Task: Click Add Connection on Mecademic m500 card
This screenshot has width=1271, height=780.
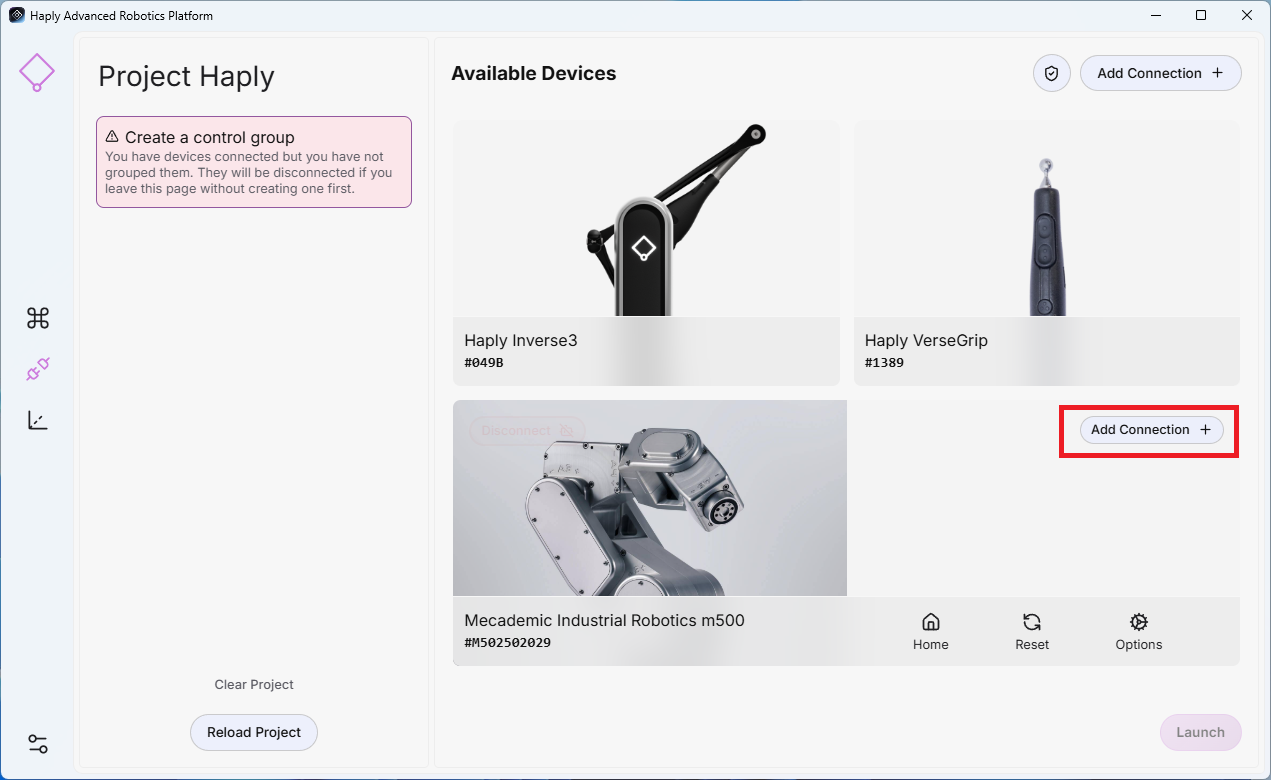Action: [1151, 430]
